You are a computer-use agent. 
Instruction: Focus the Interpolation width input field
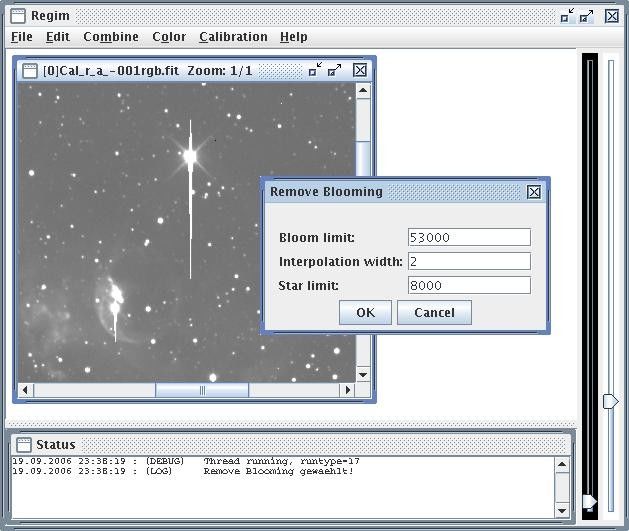click(469, 261)
